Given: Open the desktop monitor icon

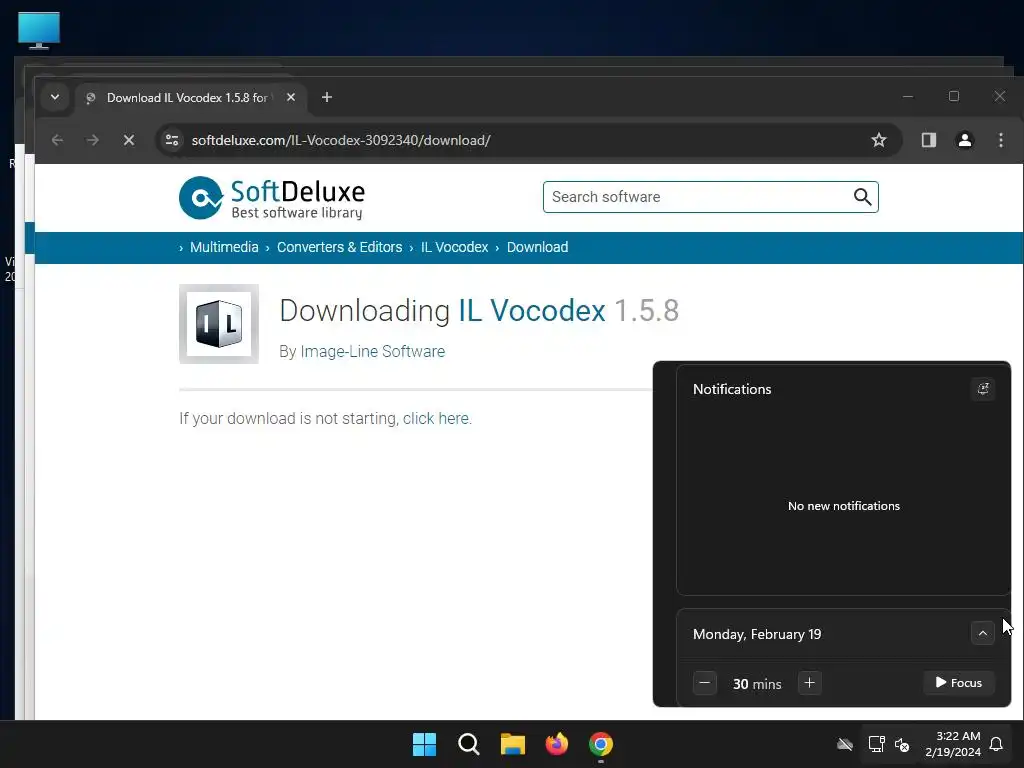Looking at the screenshot, I should (x=39, y=30).
